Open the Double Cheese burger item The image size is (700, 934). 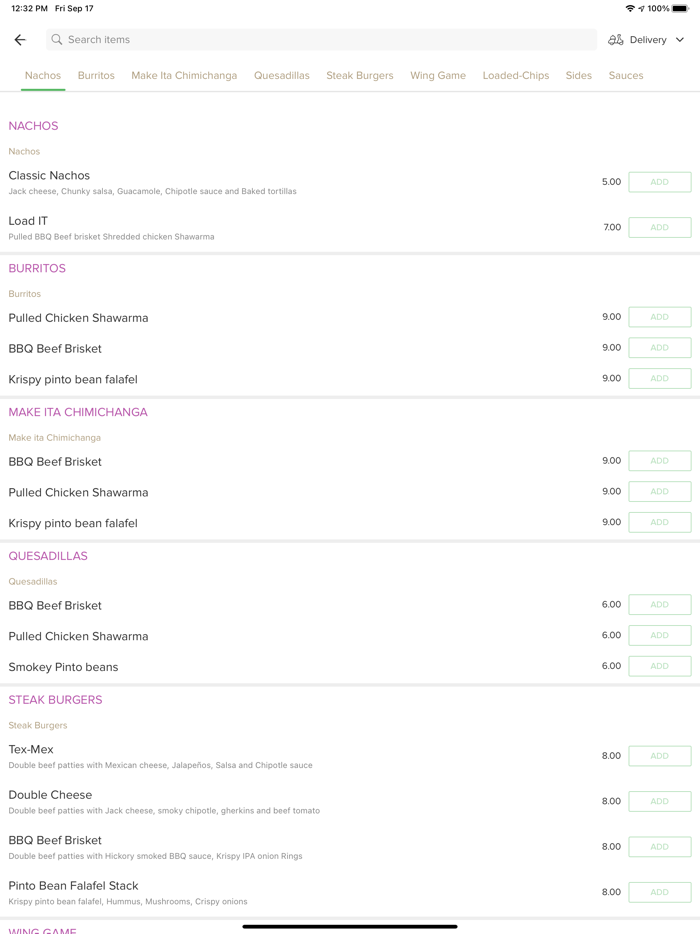pos(51,796)
